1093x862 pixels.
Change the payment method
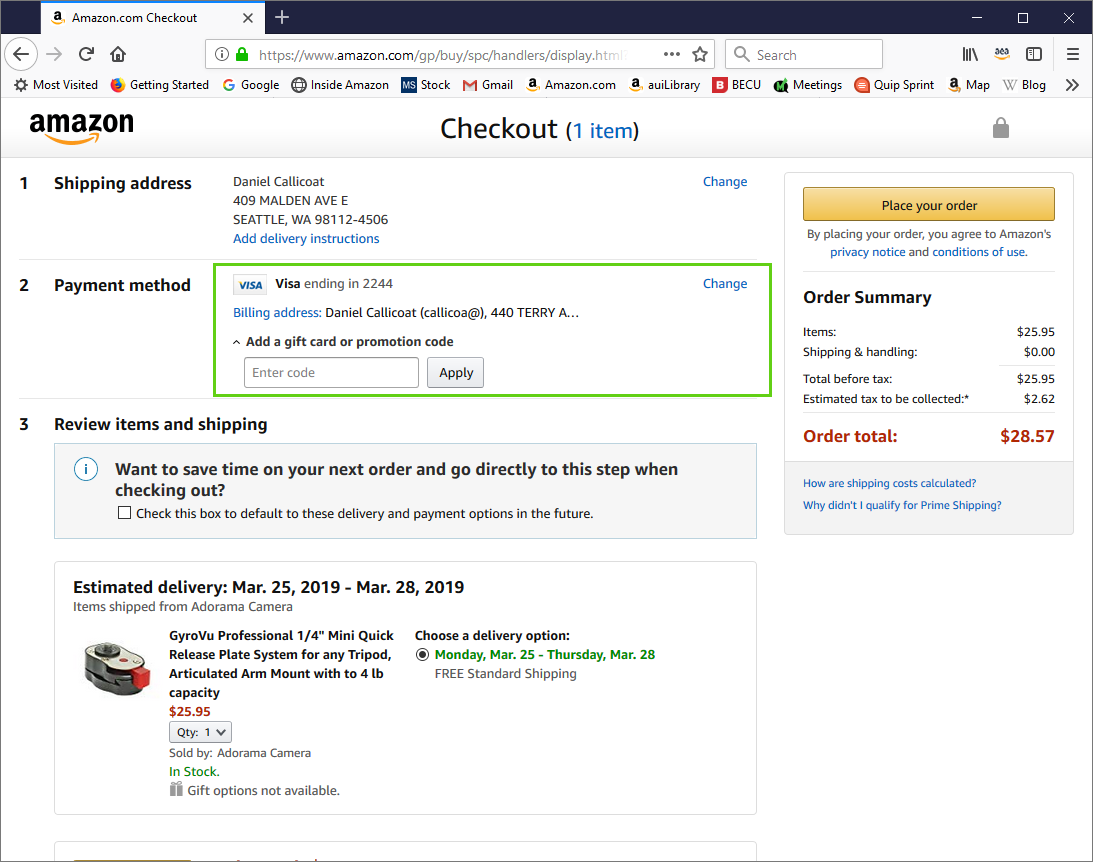coord(724,284)
